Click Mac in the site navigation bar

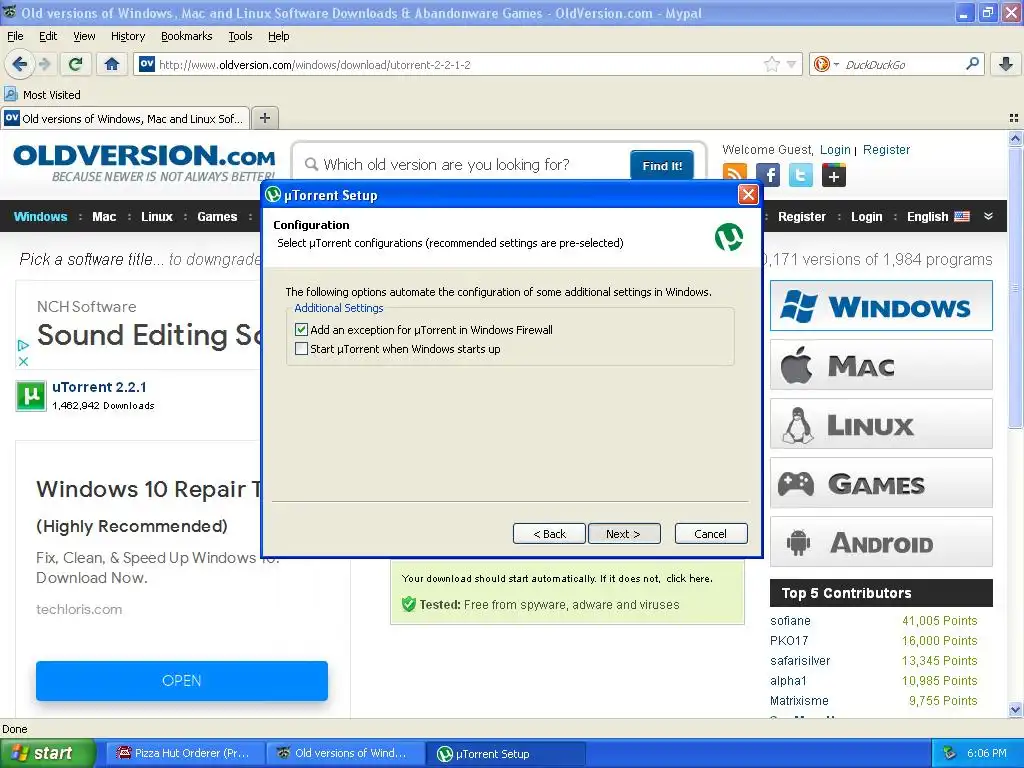(x=104, y=217)
